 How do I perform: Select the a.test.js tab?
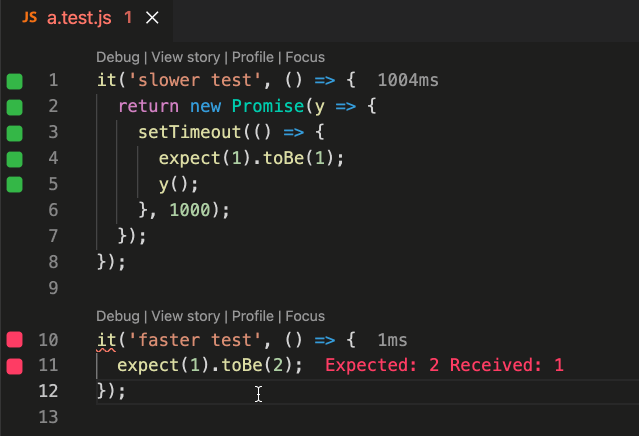click(x=79, y=18)
